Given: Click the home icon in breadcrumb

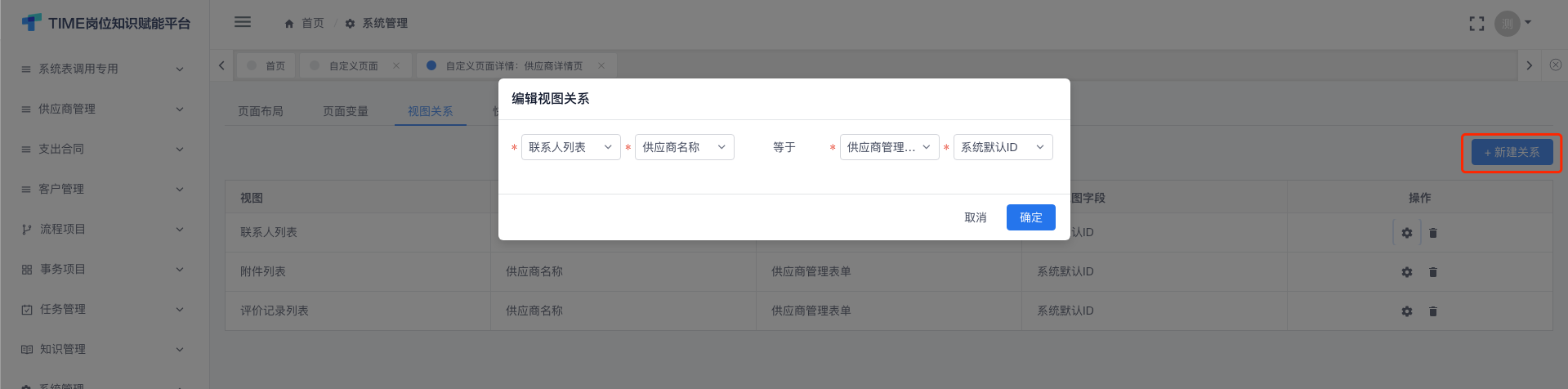Looking at the screenshot, I should [289, 24].
